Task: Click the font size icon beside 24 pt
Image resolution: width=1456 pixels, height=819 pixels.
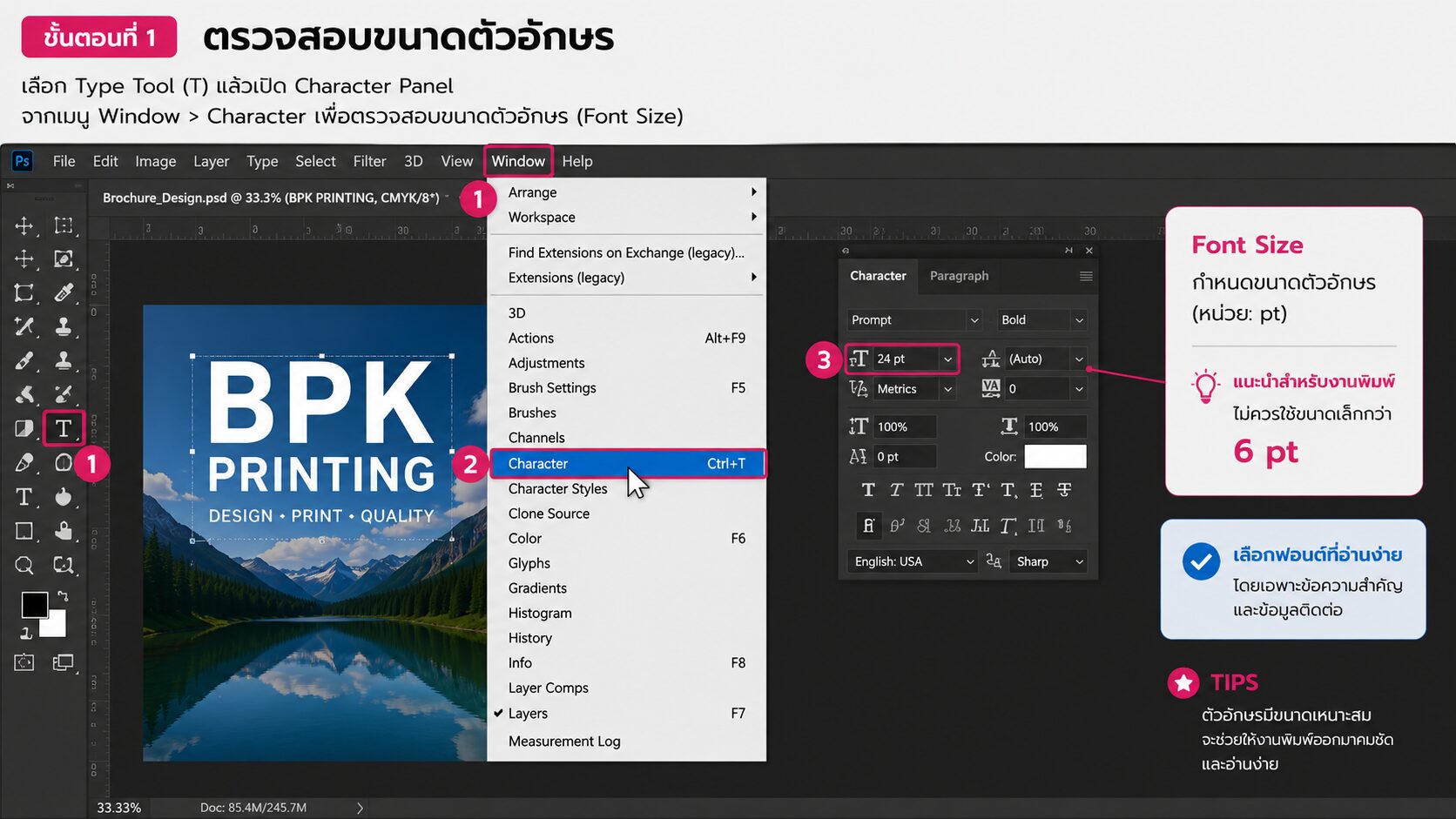Action: coord(859,359)
